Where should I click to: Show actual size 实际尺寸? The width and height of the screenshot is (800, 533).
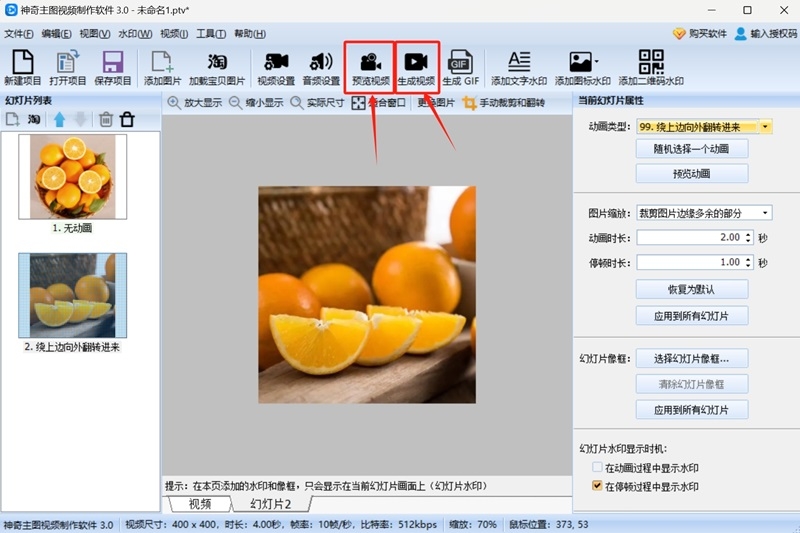(x=317, y=103)
